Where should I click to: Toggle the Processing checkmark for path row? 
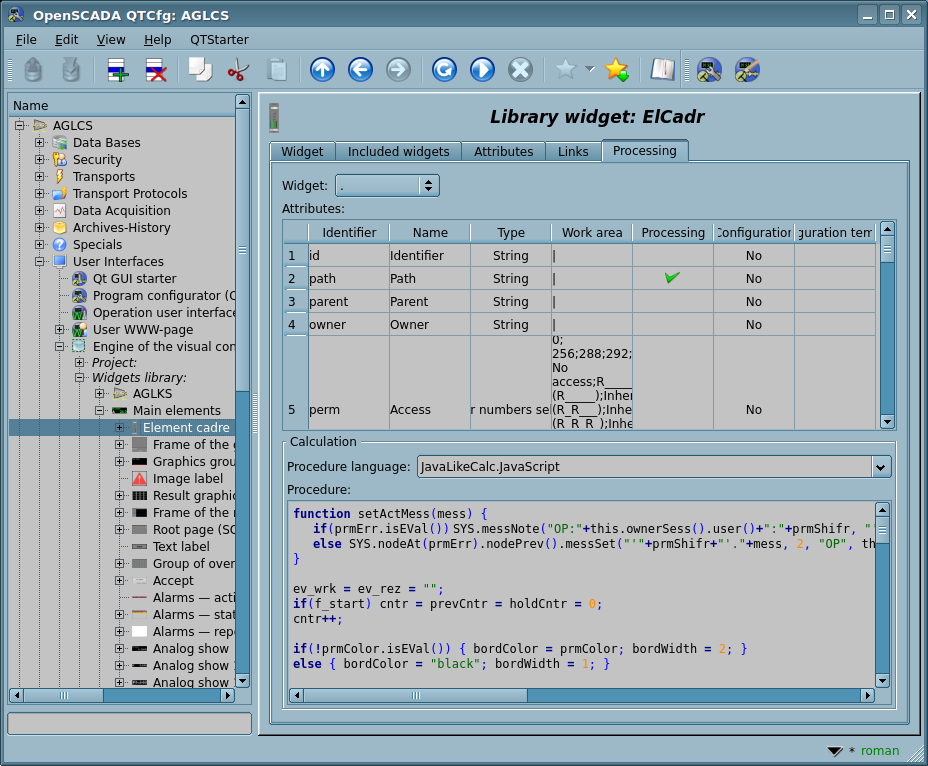tap(672, 278)
